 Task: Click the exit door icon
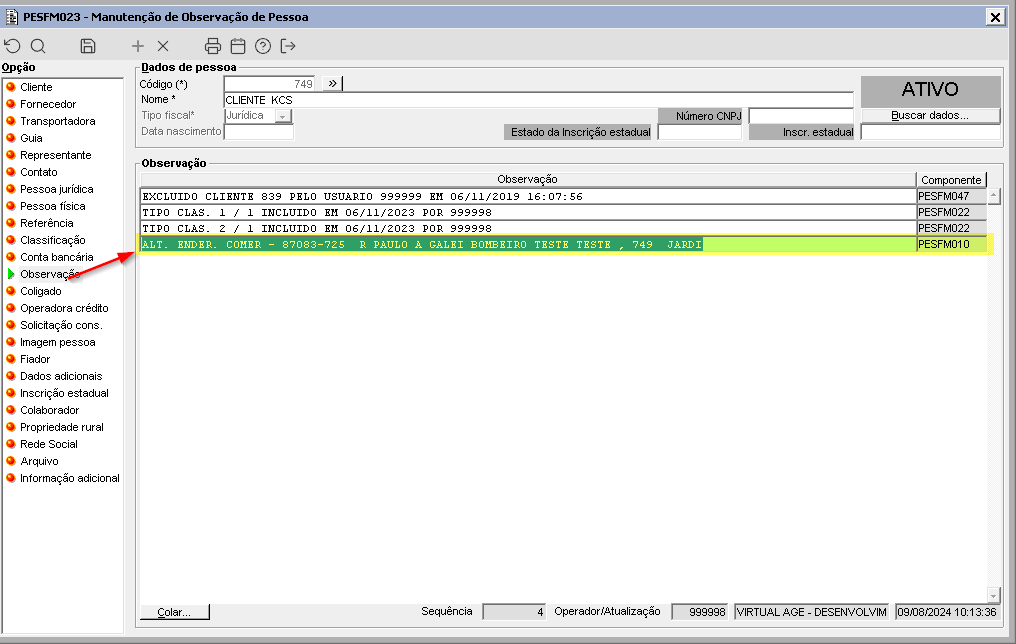[288, 46]
